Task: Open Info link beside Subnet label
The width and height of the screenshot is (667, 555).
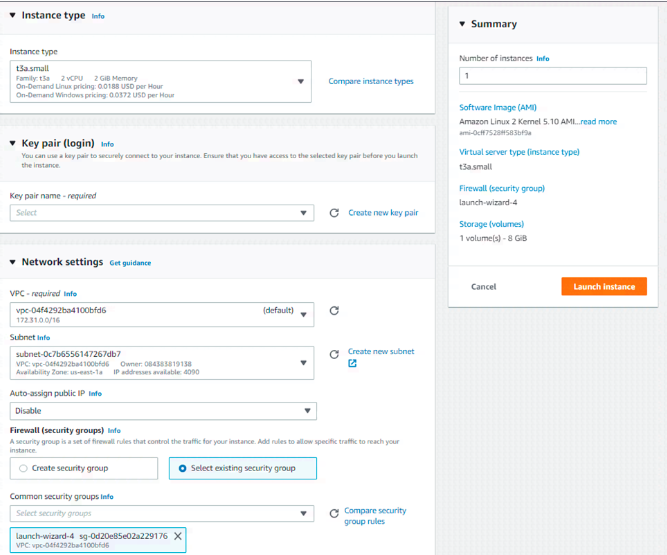Action: click(x=43, y=338)
